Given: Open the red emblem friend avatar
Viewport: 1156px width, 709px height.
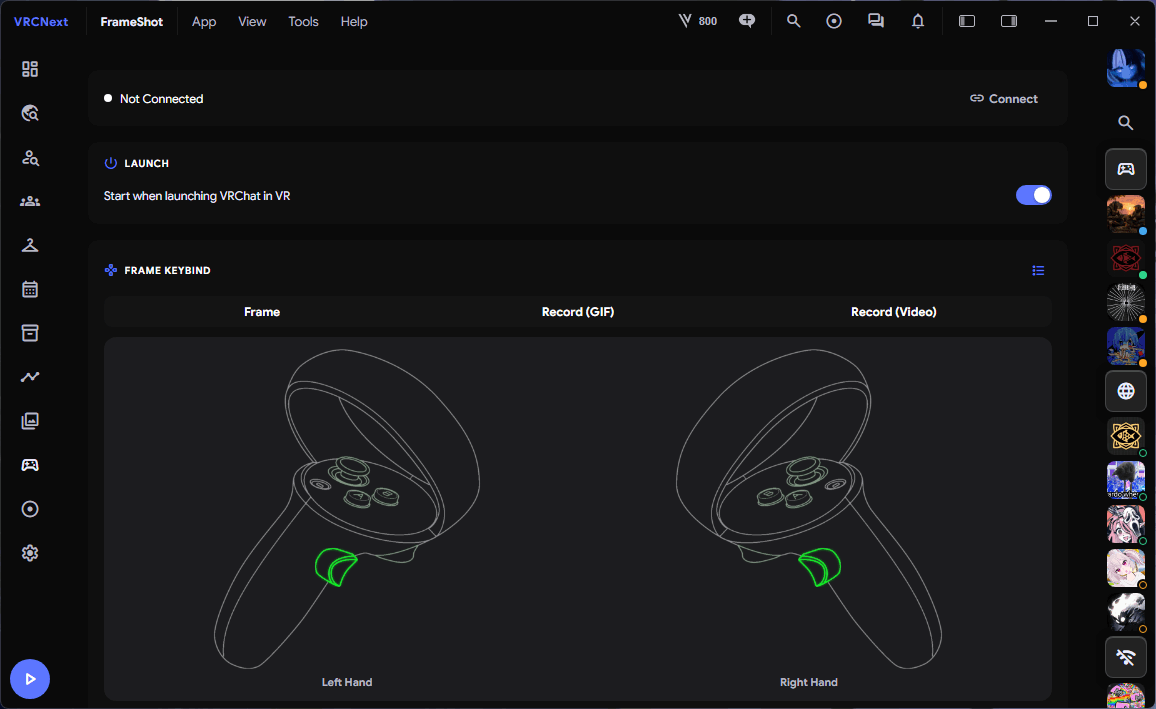Looking at the screenshot, I should pos(1126,258).
